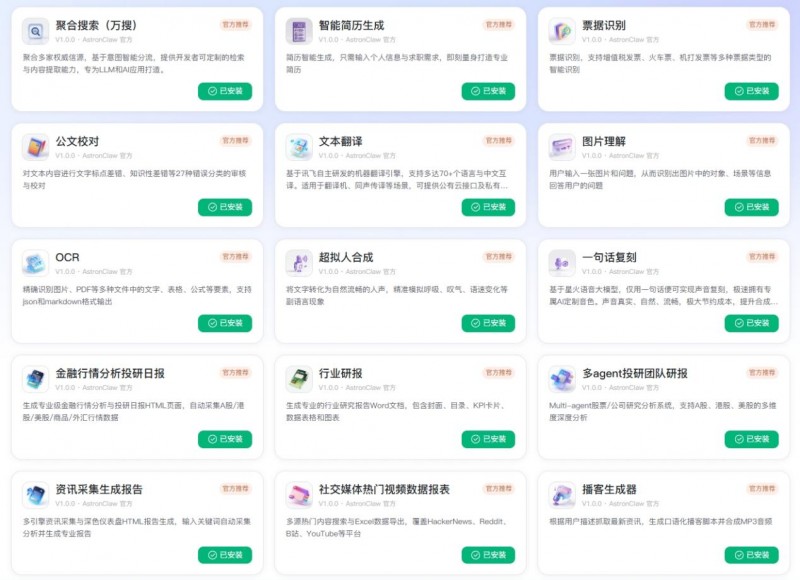
Task: Click the 聚合搜索 (万搜) magnifier icon
Action: pos(36,31)
